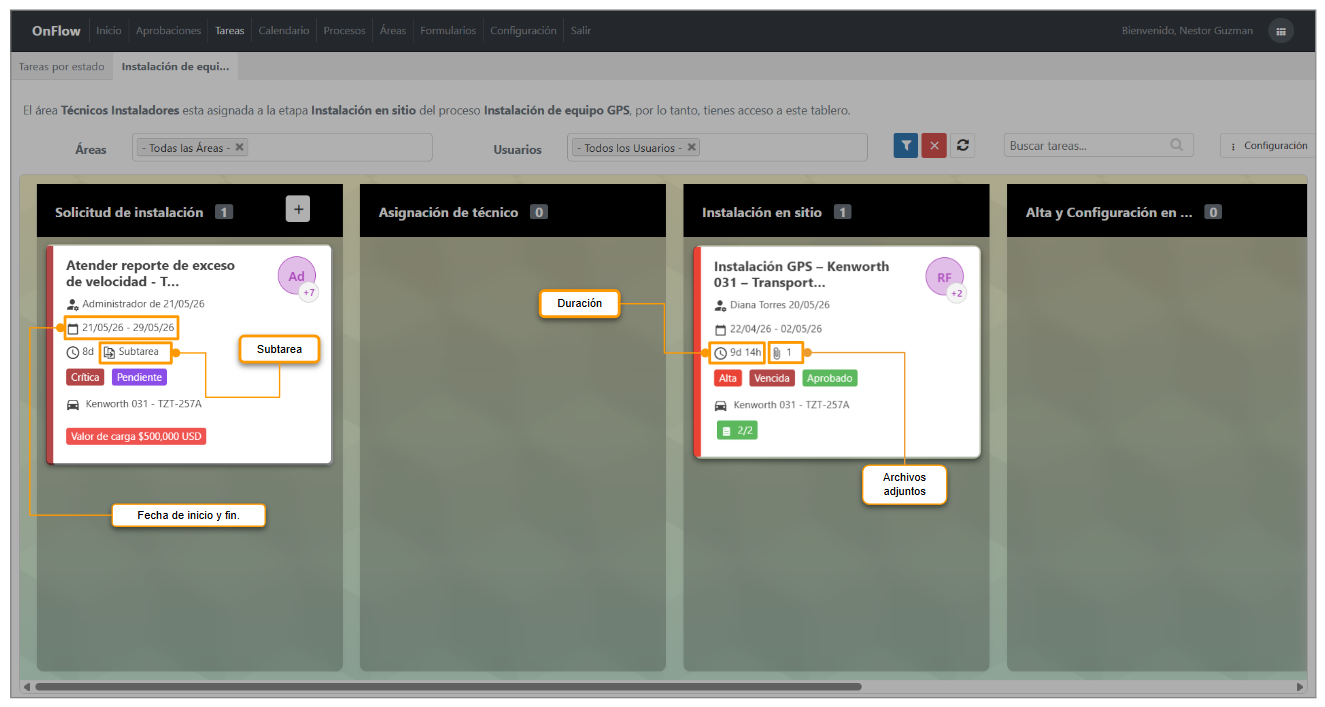Open the Áreas filter dropdown
Image resolution: width=1325 pixels, height=707 pixels.
click(x=283, y=147)
